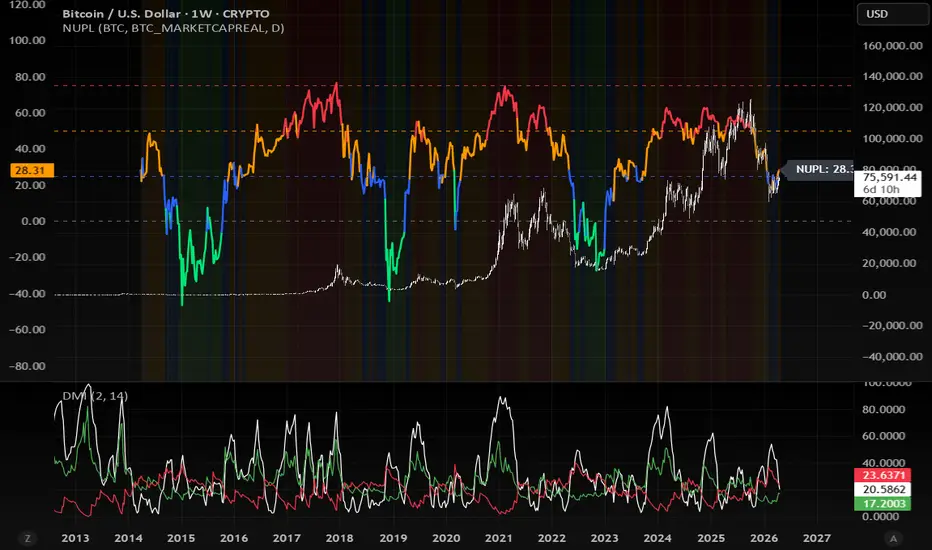932x550 pixels.
Task: Click −40.00 on the left NUPL scale
Action: pos(27,294)
